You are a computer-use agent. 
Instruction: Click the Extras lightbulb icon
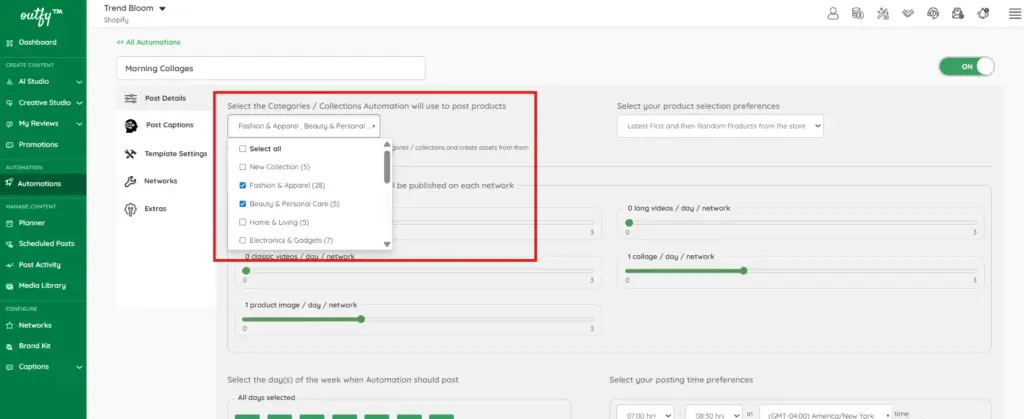[x=130, y=209]
